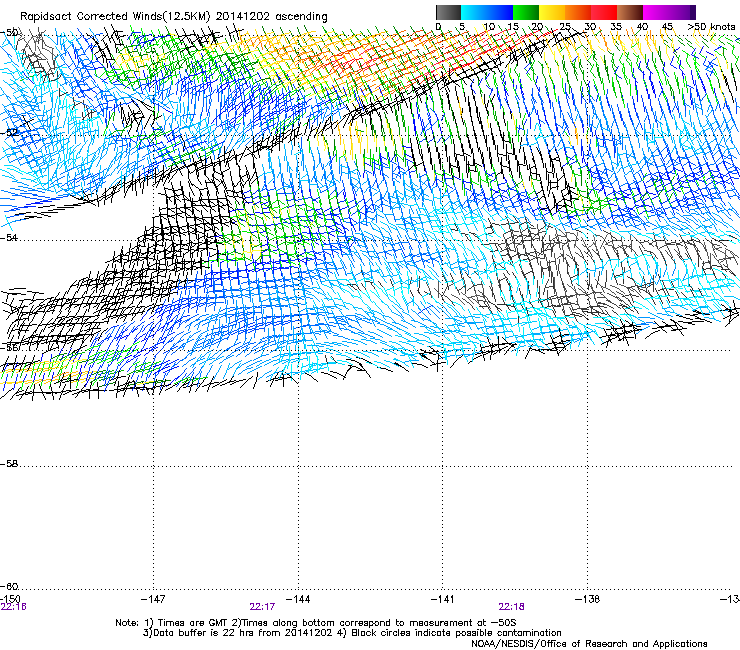This screenshot has width=740, height=650.
Task: Click the word 'ascending' in the title
Action: tap(301, 17)
